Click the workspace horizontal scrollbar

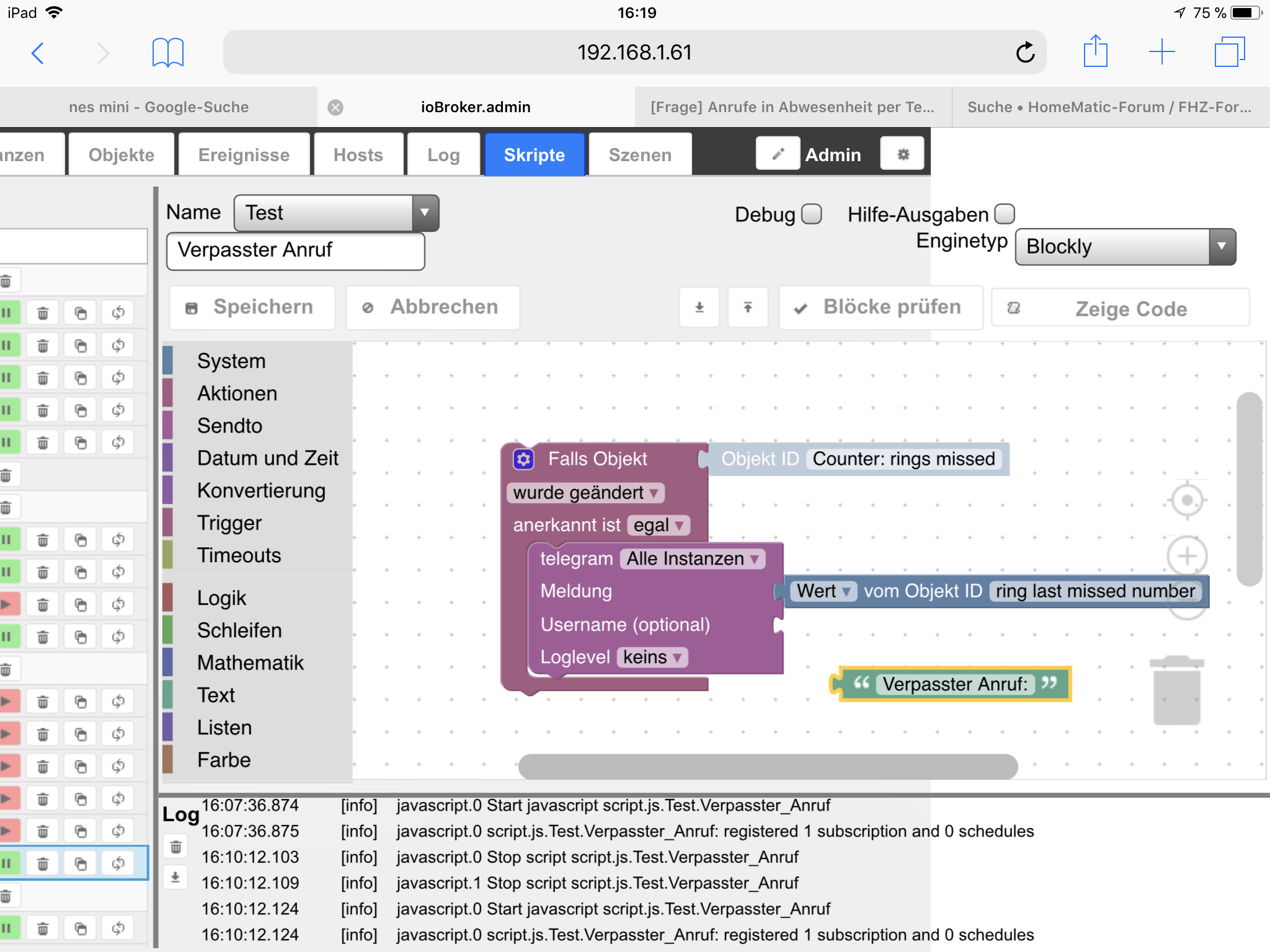768,766
